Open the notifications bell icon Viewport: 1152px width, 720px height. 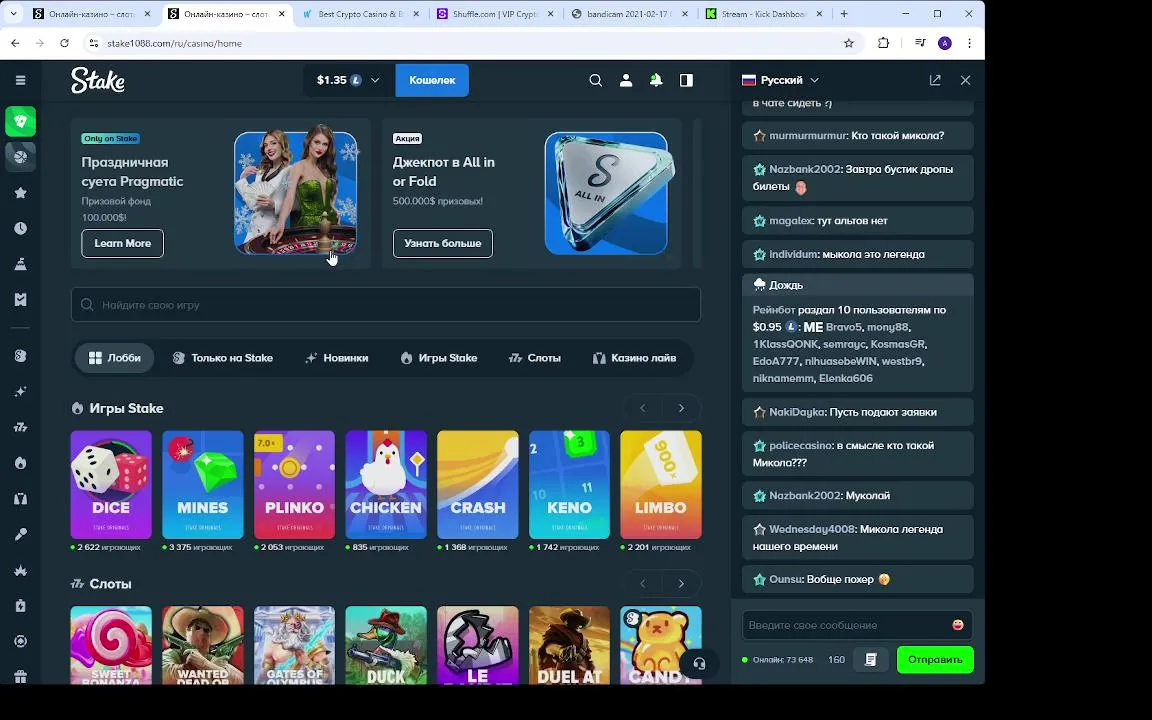(656, 80)
